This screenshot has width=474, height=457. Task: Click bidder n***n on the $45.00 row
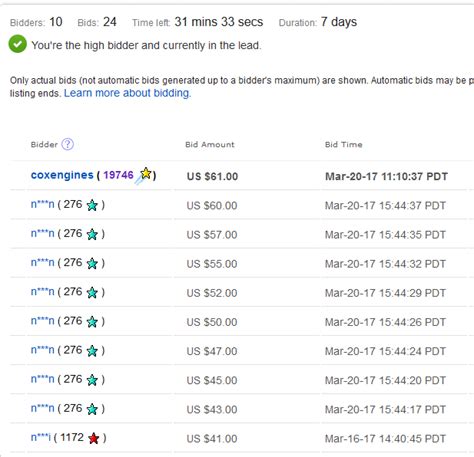[42, 379]
